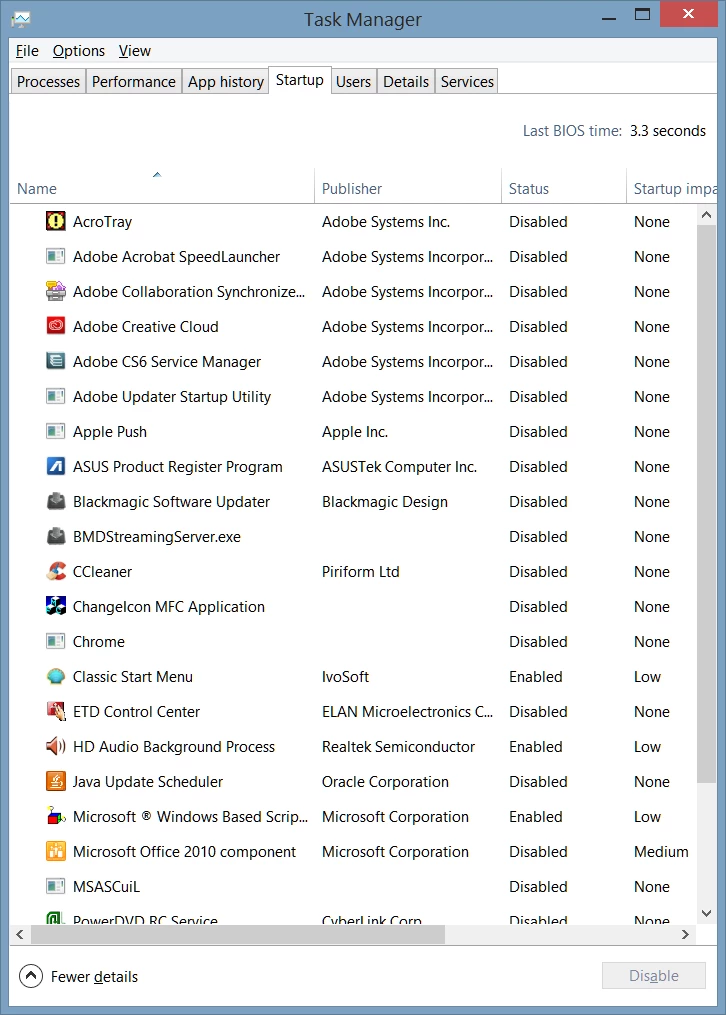This screenshot has height=1015, width=726.
Task: Select the Java Update Scheduler name
Action: click(x=148, y=781)
